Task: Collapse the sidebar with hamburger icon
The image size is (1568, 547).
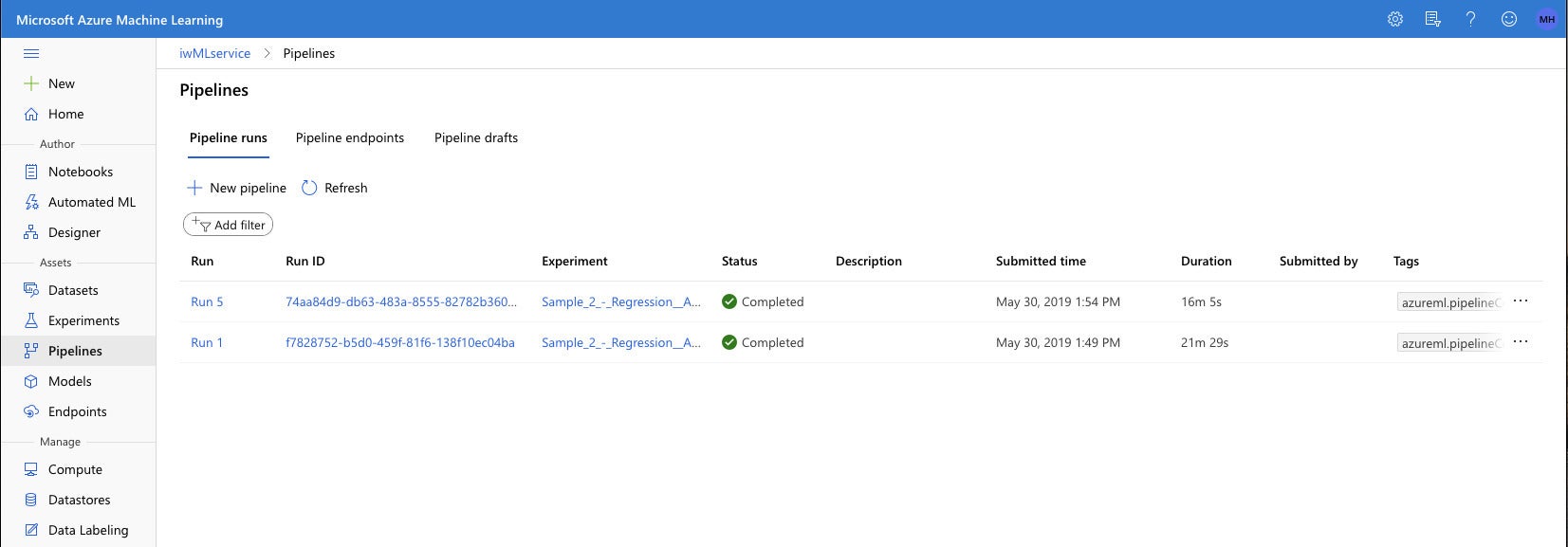Action: 31,53
